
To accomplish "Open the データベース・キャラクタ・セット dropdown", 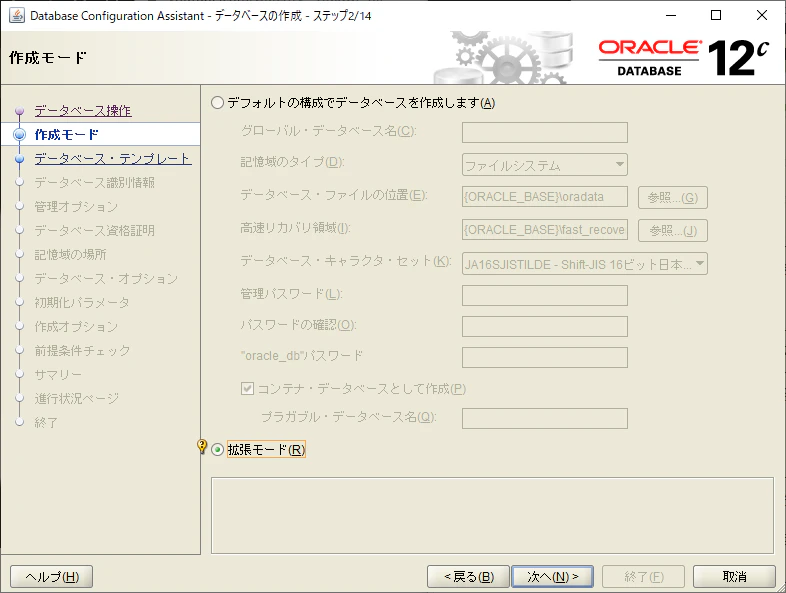I will [x=584, y=264].
